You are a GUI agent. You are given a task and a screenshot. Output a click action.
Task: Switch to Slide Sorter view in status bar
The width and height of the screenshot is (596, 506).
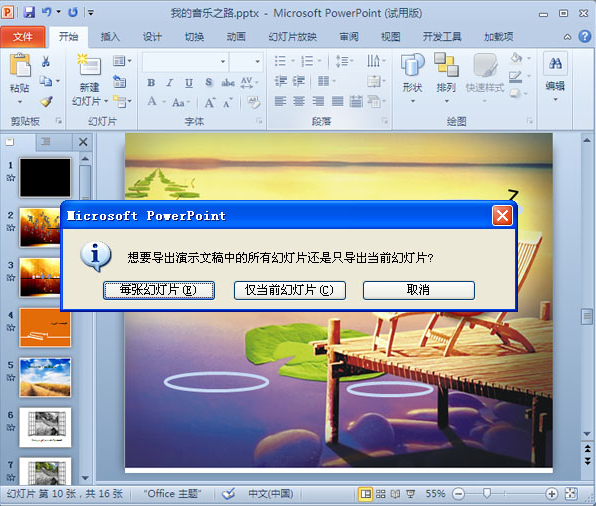380,494
